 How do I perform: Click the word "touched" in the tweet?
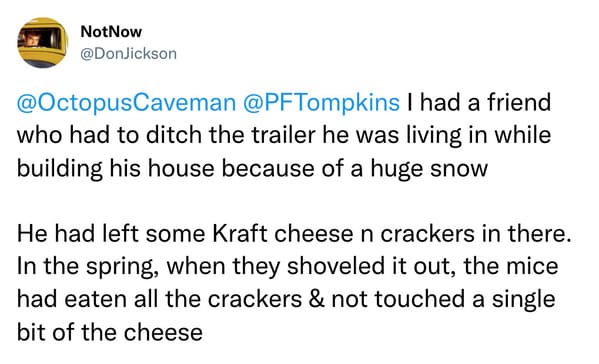click(419, 299)
